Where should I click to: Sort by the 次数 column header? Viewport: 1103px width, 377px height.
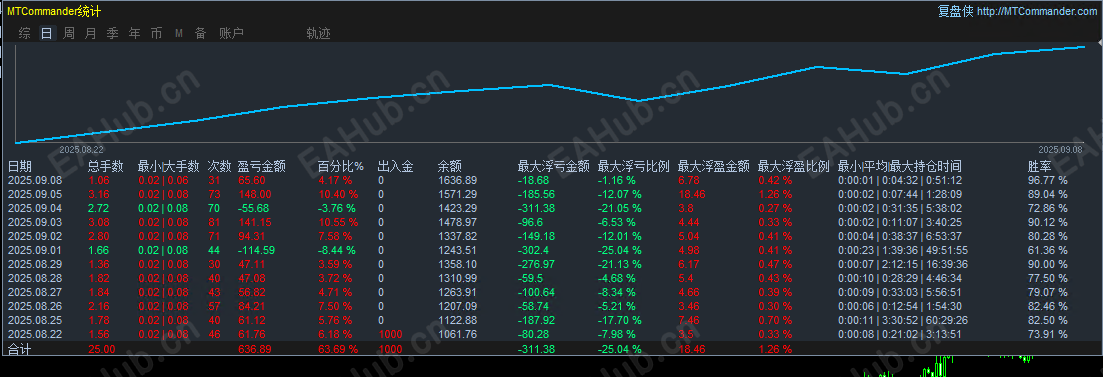(219, 167)
